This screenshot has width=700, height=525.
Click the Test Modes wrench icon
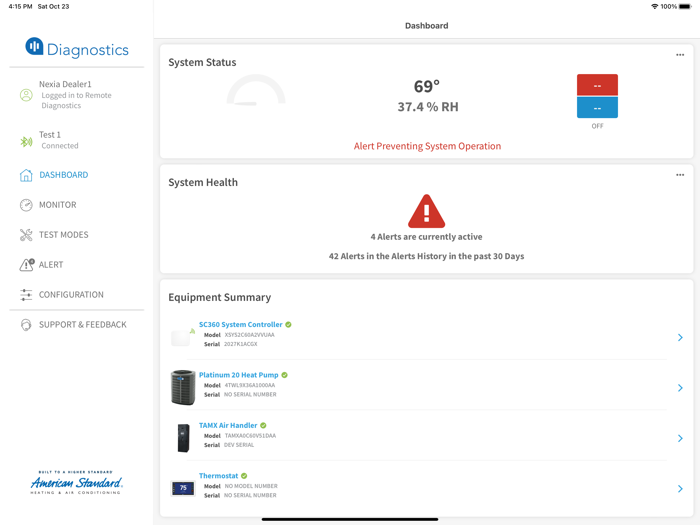point(26,235)
